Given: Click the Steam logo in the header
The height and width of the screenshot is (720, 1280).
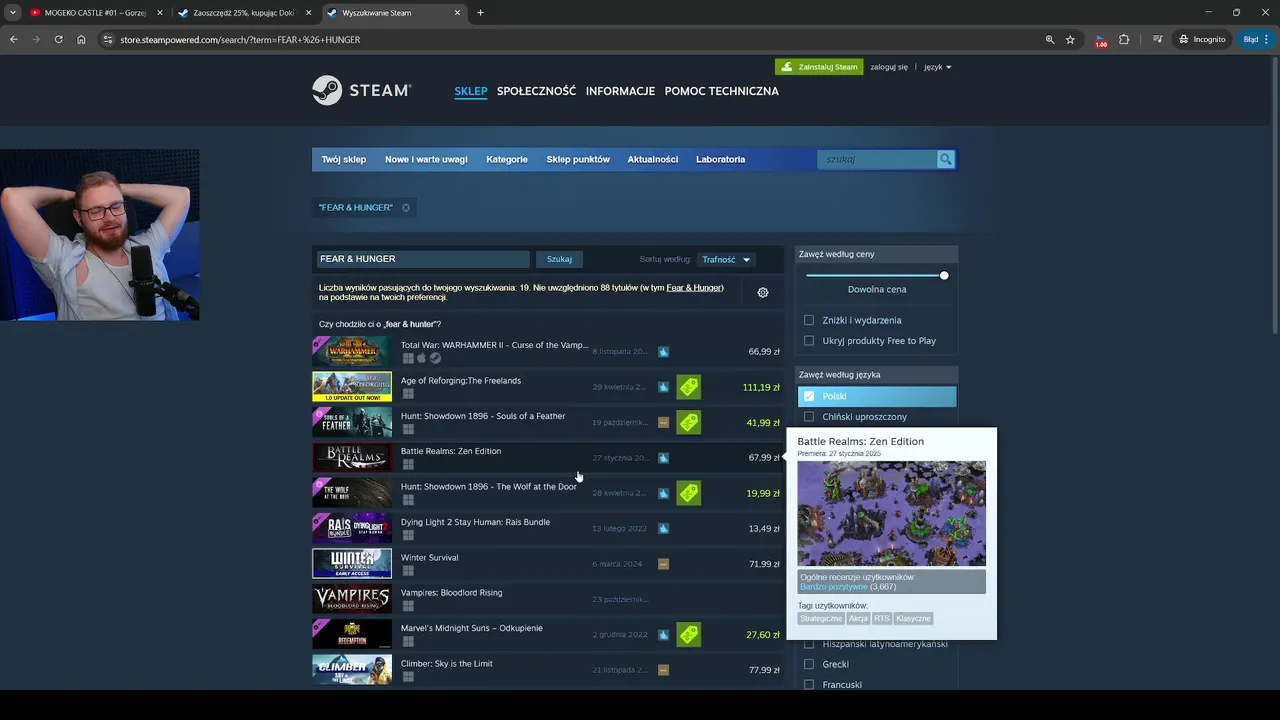Looking at the screenshot, I should click(361, 90).
